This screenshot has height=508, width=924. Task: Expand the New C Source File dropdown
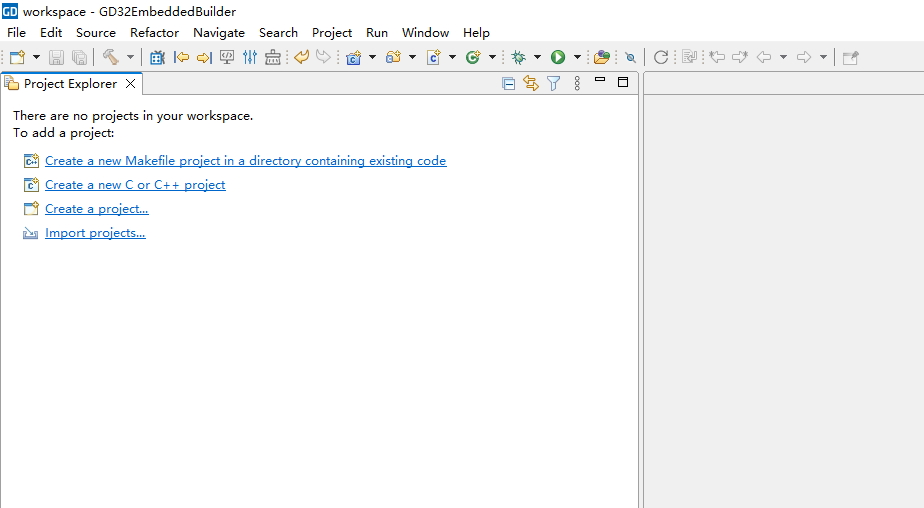452,57
